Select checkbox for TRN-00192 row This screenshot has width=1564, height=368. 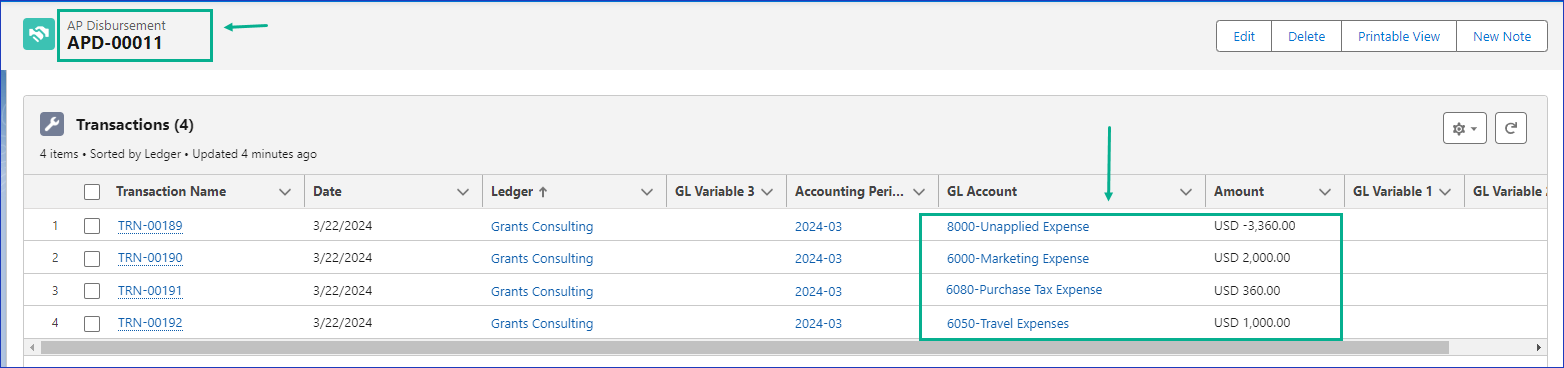pyautogui.click(x=92, y=323)
